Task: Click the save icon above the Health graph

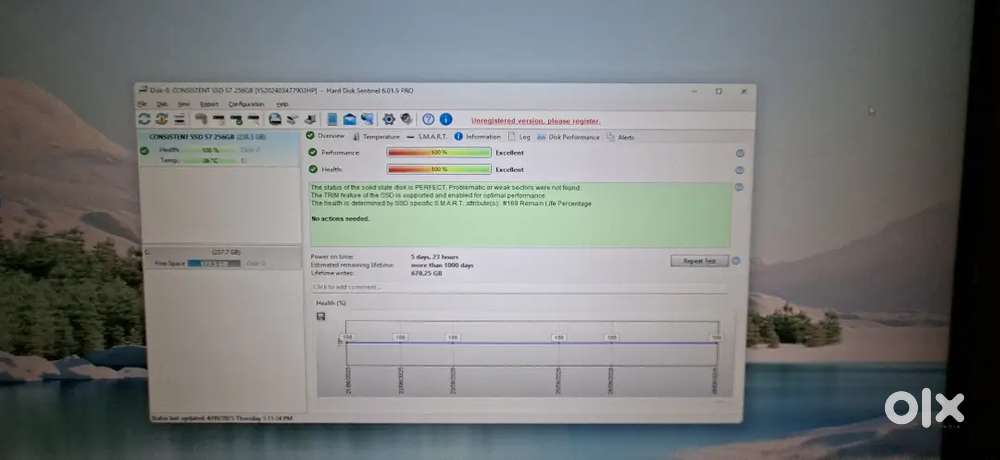Action: 320,316
